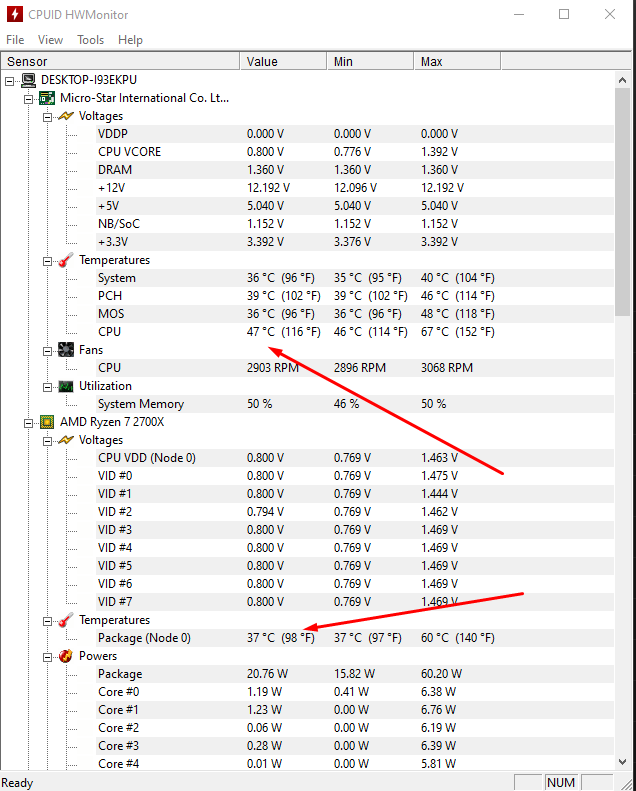This screenshot has width=636, height=791.
Task: Select the CPU VCORE row
Action: (355, 152)
